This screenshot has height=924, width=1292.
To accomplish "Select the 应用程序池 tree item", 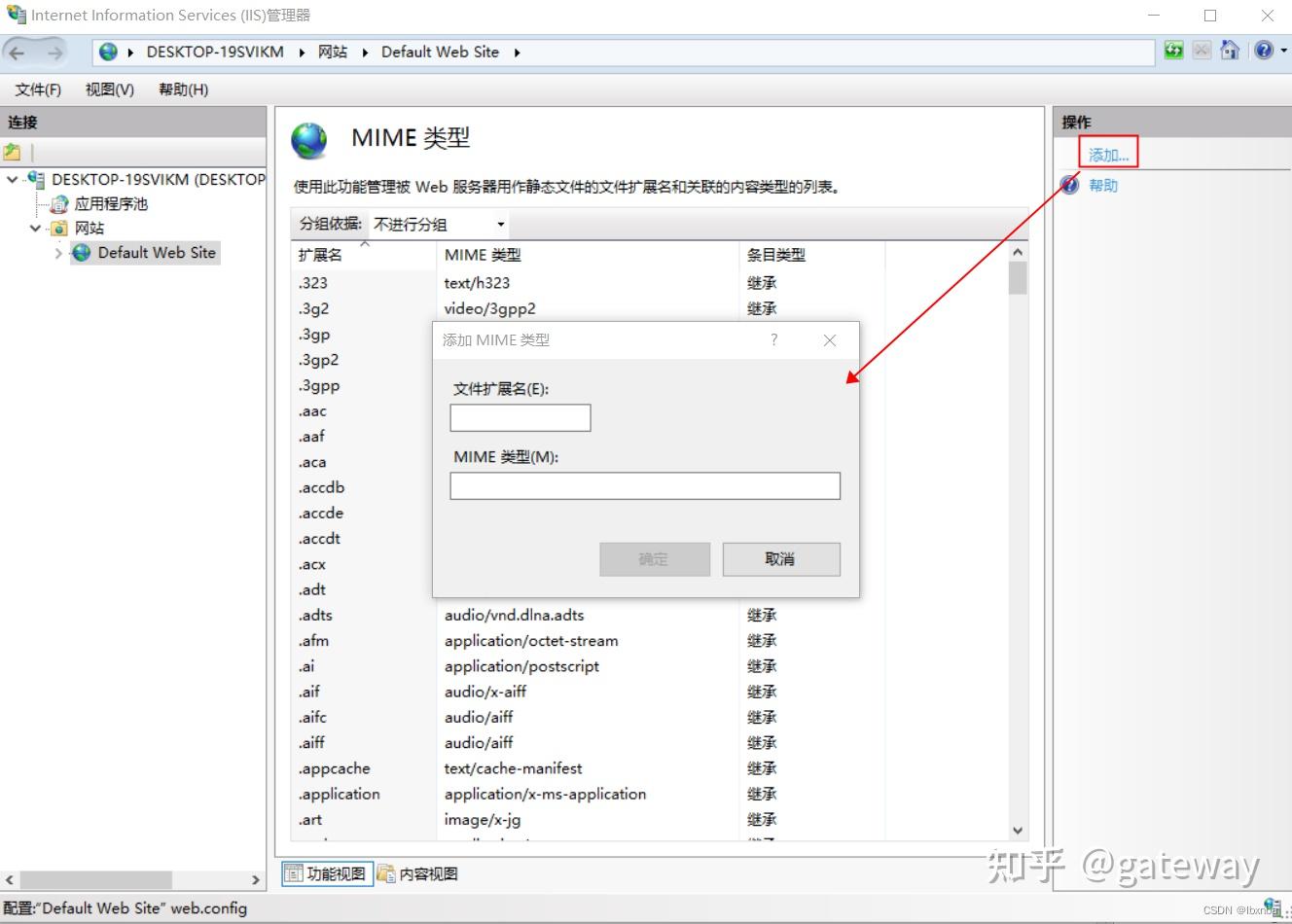I will pyautogui.click(x=111, y=204).
